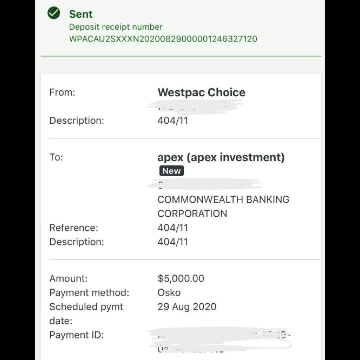This screenshot has height=360, width=360.
Task: Click the New badge under apex
Action: point(171,171)
